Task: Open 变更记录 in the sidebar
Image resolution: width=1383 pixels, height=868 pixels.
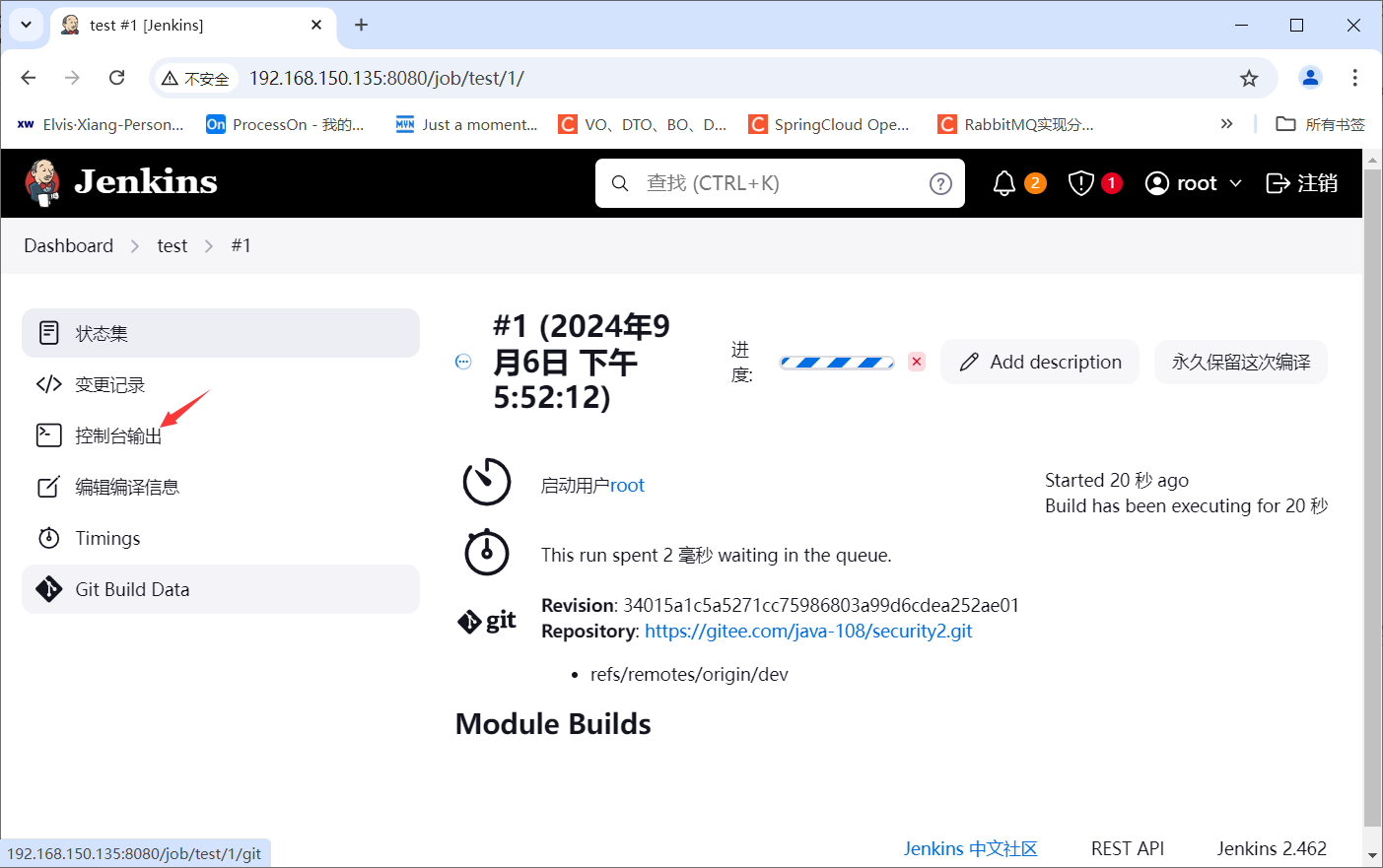Action: click(x=221, y=384)
